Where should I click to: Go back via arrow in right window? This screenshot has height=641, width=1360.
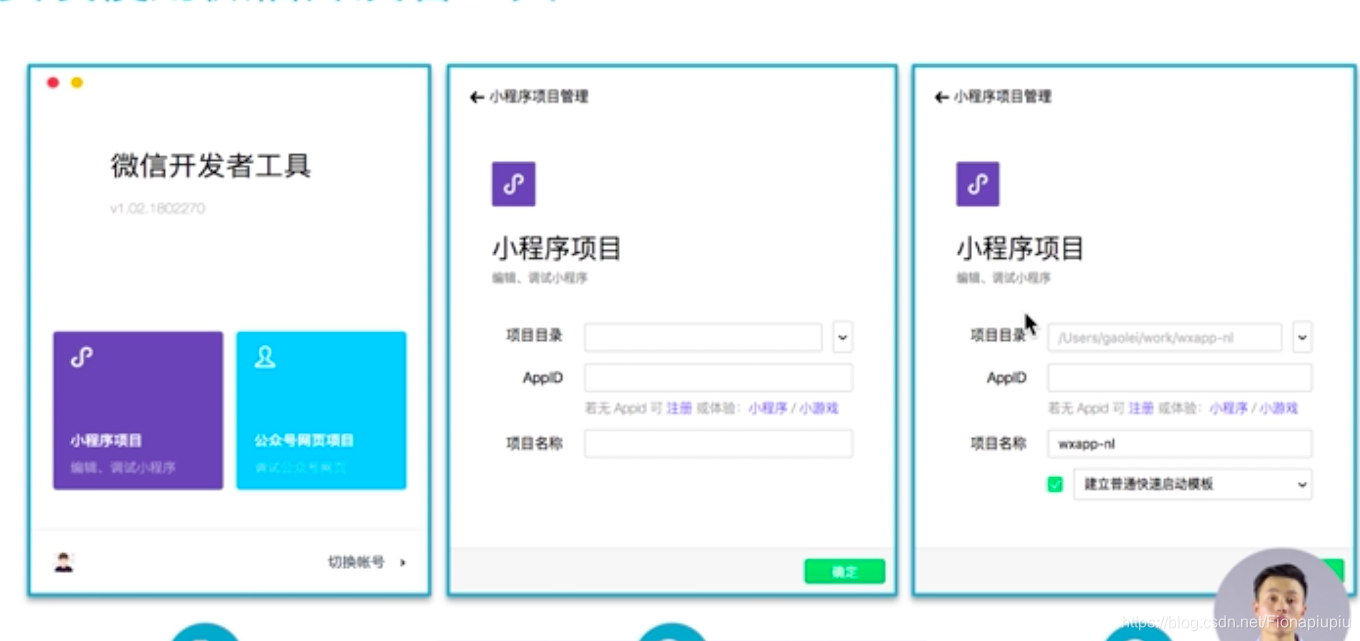click(x=941, y=97)
